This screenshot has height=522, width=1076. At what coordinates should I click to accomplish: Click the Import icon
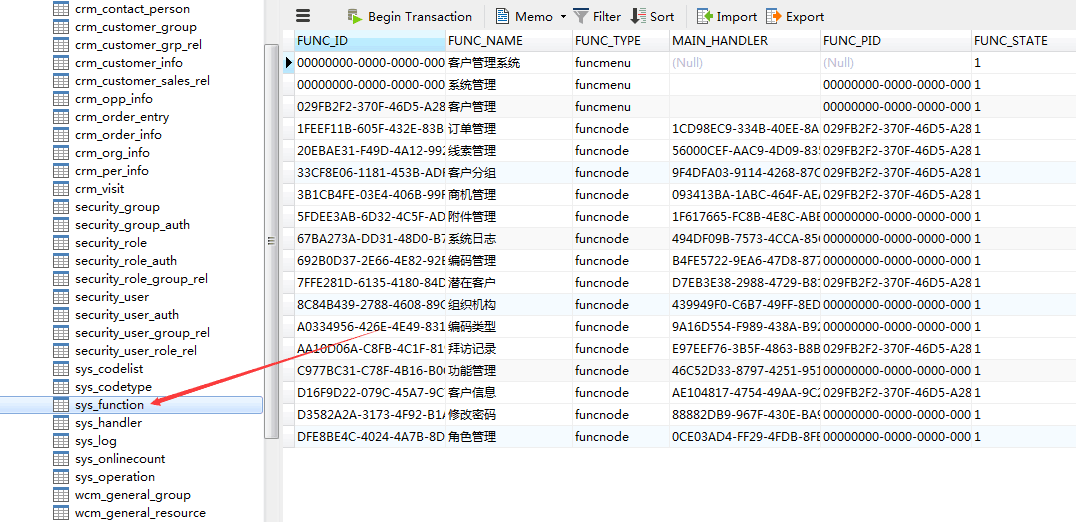[x=705, y=16]
